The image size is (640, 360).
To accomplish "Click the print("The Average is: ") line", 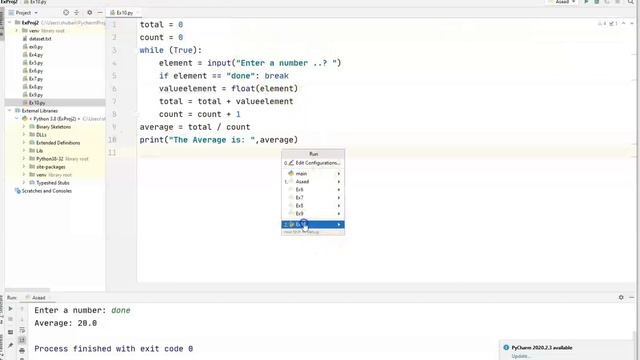I will [x=219, y=140].
